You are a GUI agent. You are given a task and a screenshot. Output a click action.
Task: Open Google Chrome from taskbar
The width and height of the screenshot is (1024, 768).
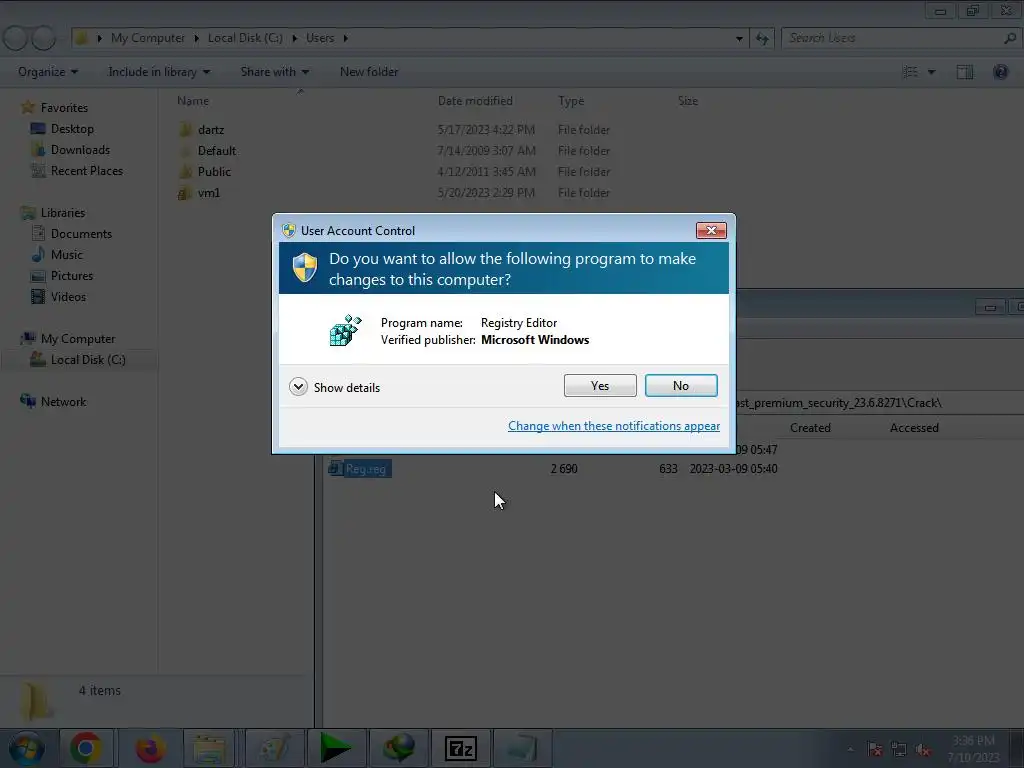[86, 748]
